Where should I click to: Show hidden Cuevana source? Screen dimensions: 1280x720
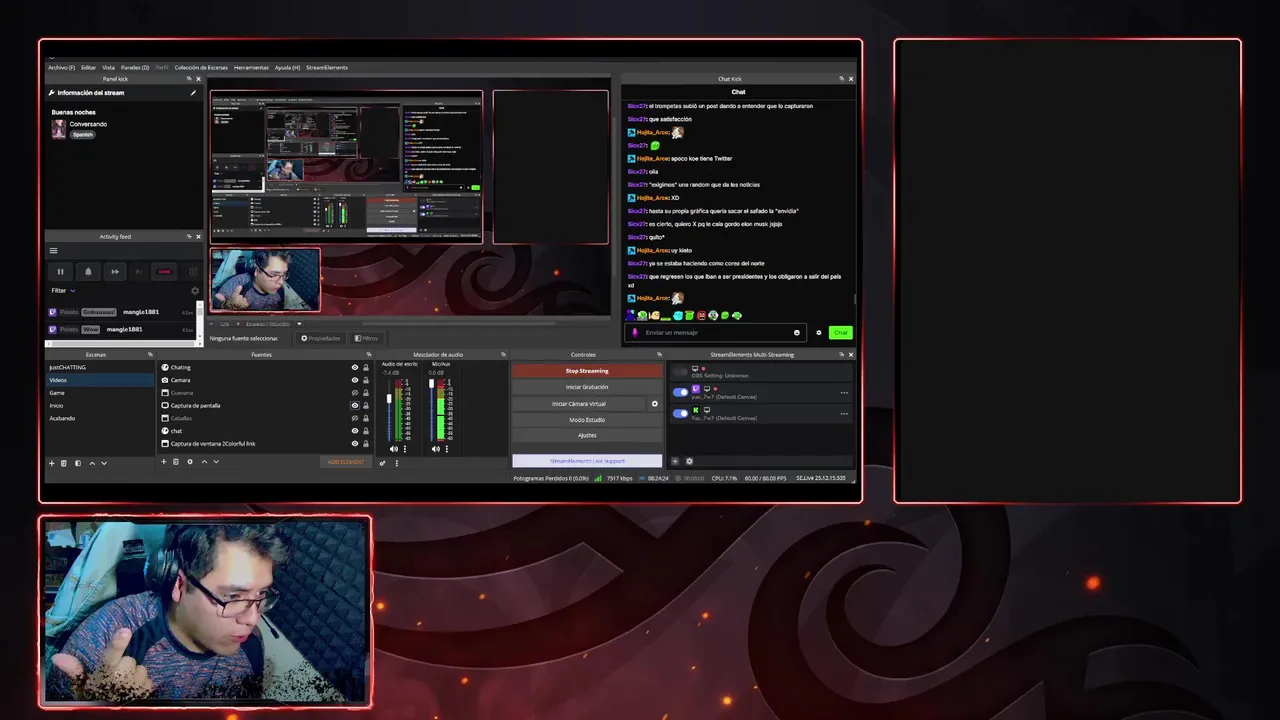[x=355, y=393]
